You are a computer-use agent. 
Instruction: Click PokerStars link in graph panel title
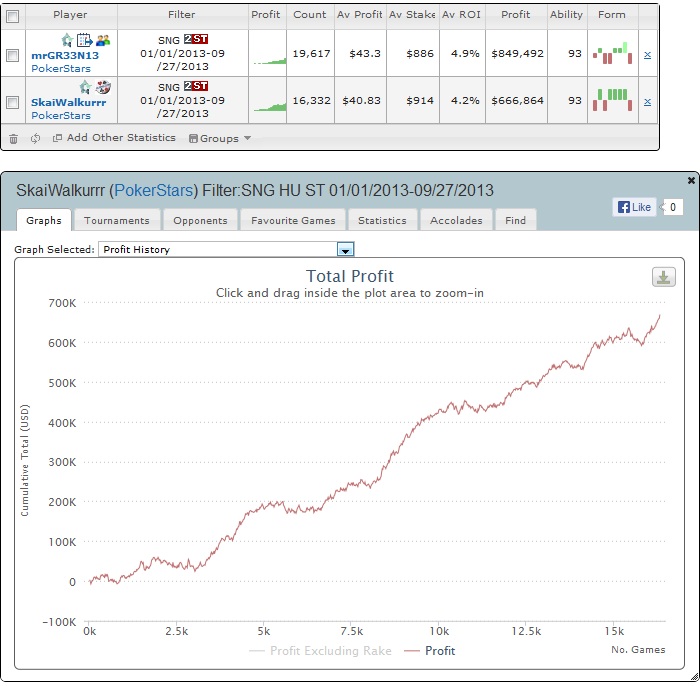tap(154, 191)
